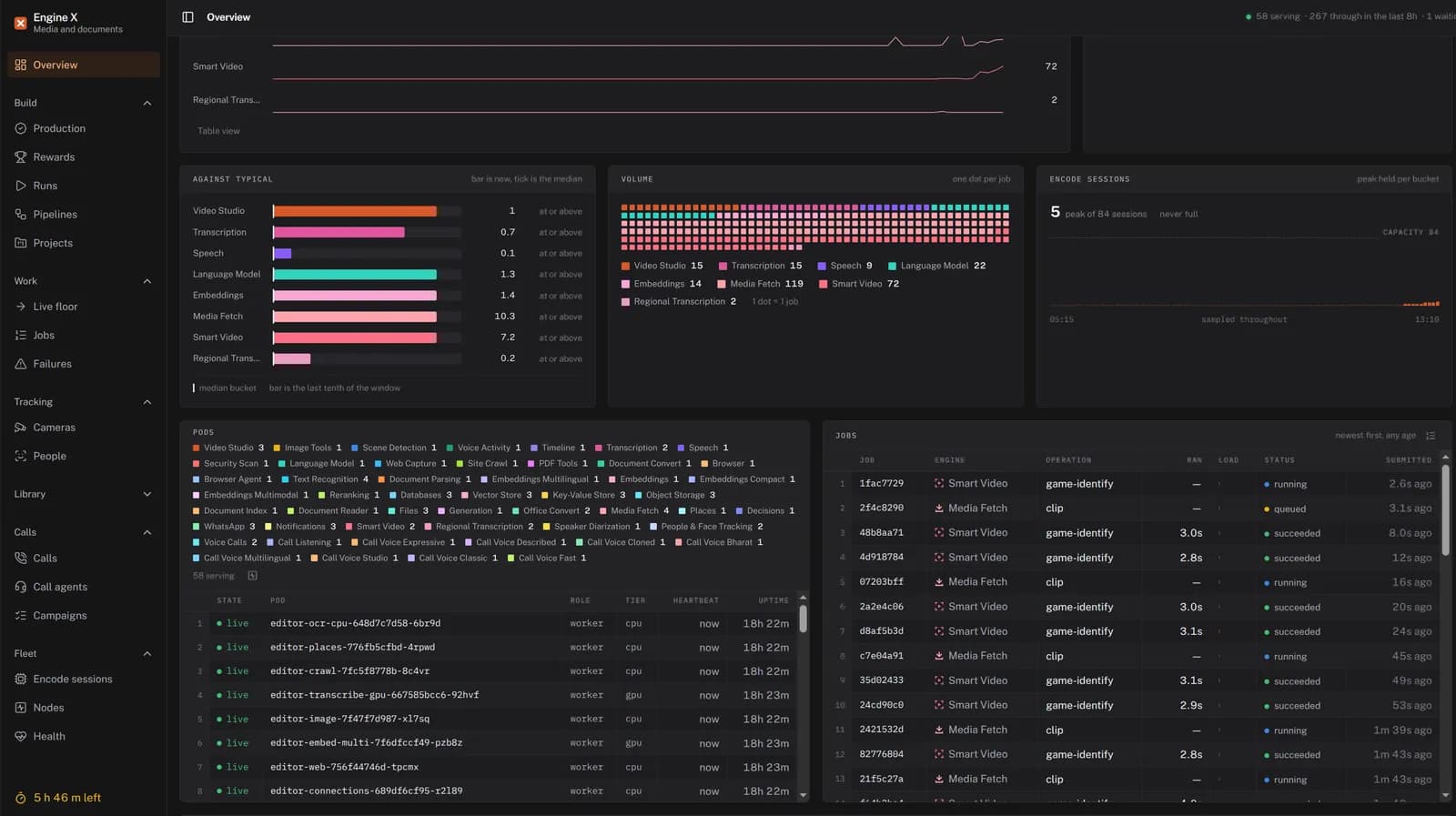The image size is (1456, 816).
Task: Toggle the sidebar panel icon
Action: click(187, 17)
